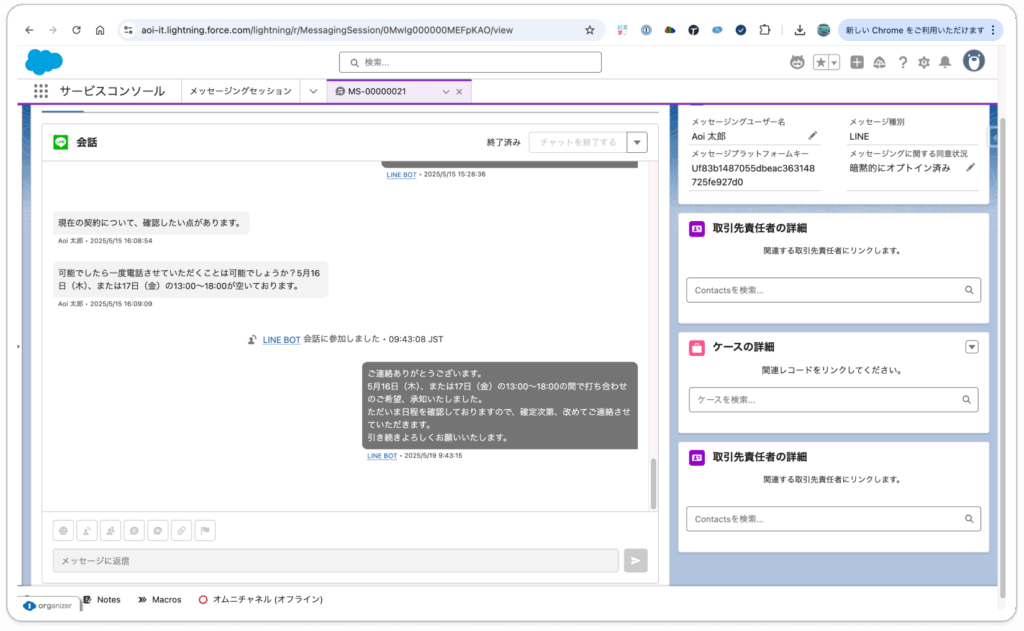Add this page to favorites with star
Screen dimensions: 1024x631
click(820, 63)
